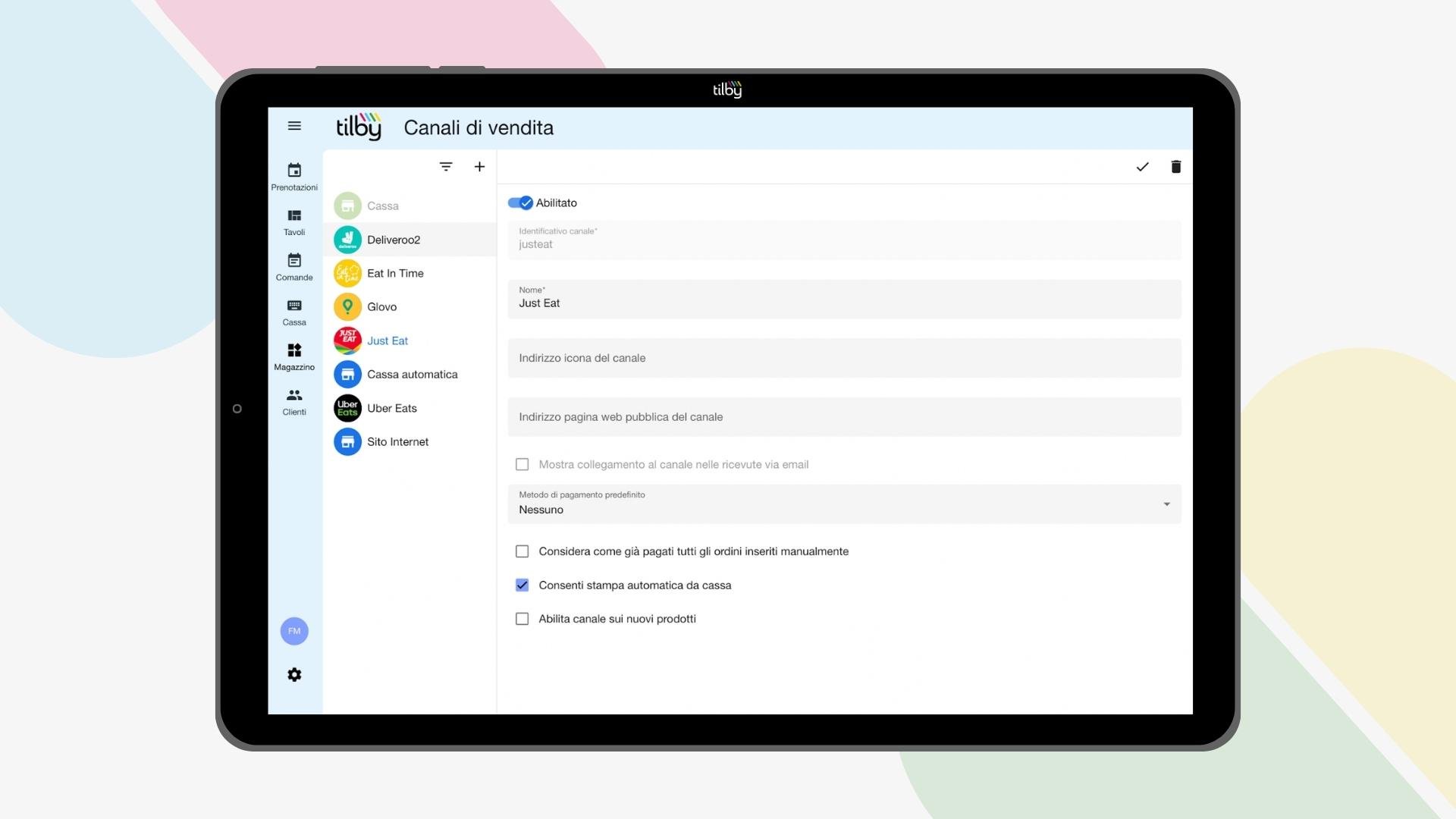This screenshot has height=819, width=1456.
Task: Open Metodo di pagamento predefinito dropdown
Action: 845,504
